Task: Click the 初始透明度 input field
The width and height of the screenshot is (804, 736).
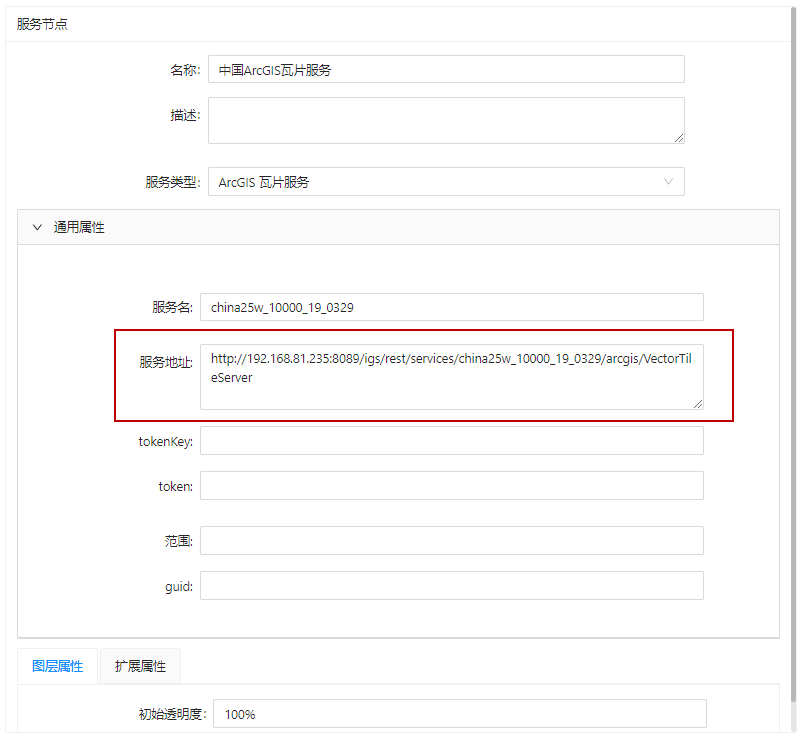Action: tap(460, 713)
